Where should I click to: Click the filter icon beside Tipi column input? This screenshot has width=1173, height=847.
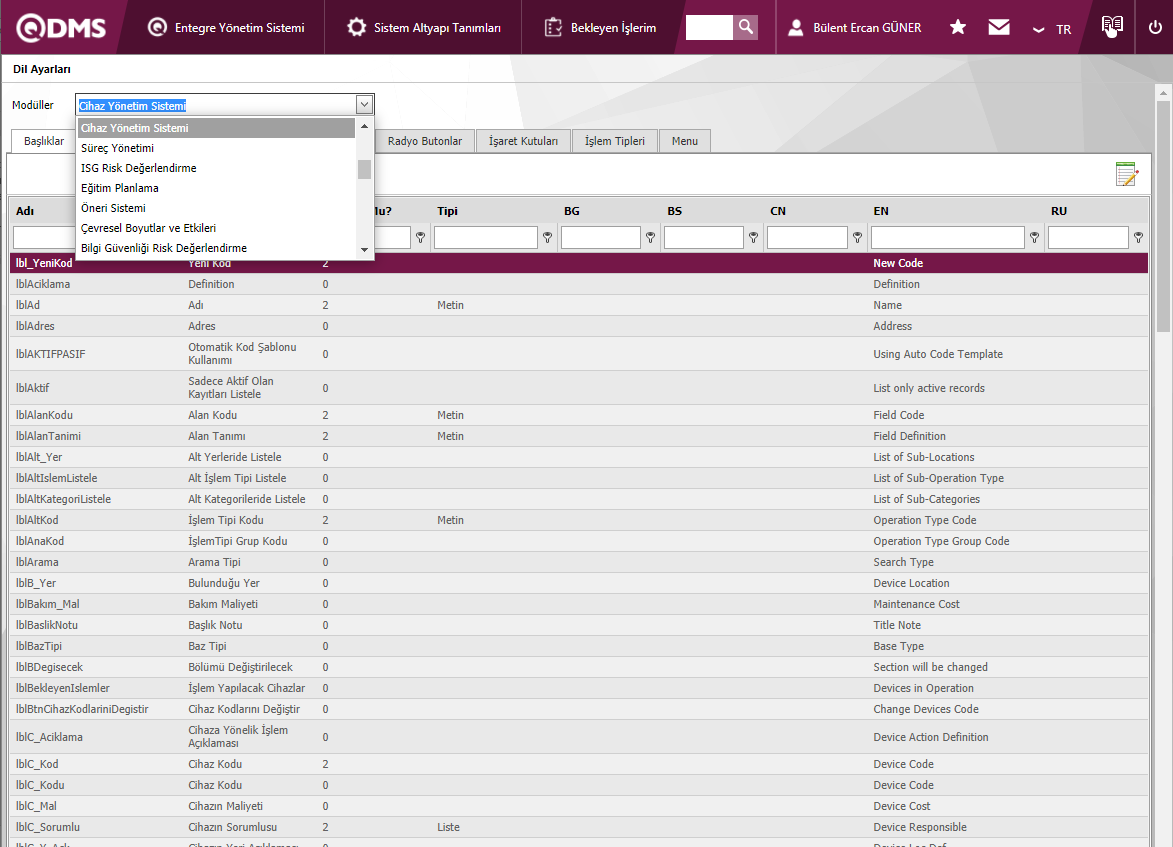[547, 238]
